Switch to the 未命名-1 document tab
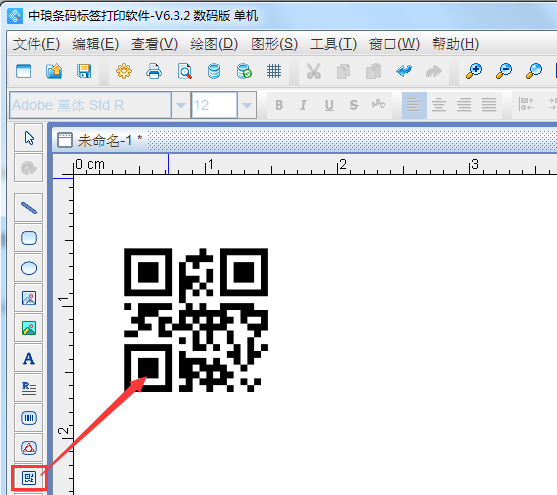Screen dimensions: 557x495 (x=100, y=140)
